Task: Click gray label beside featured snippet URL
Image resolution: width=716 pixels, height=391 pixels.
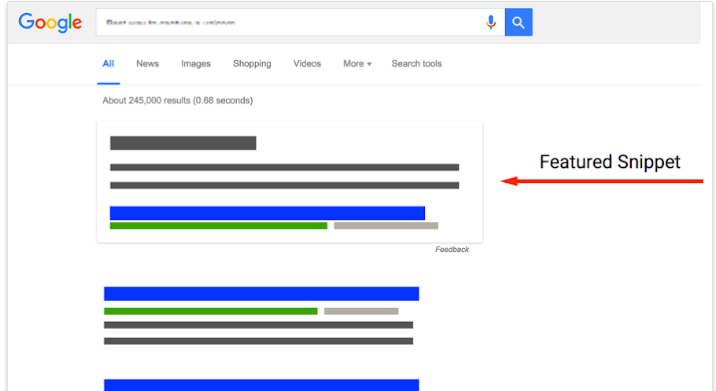Action: point(386,226)
